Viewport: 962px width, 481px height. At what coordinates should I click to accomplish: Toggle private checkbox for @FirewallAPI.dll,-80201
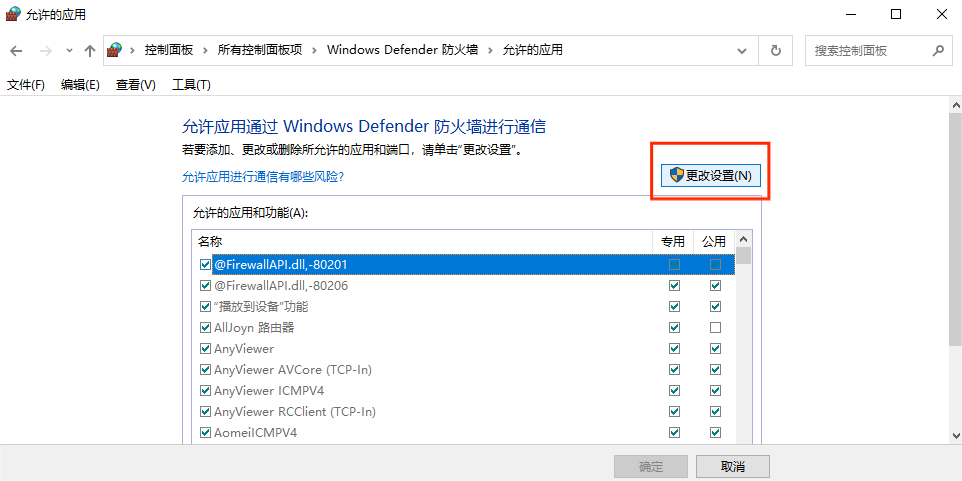(x=675, y=264)
